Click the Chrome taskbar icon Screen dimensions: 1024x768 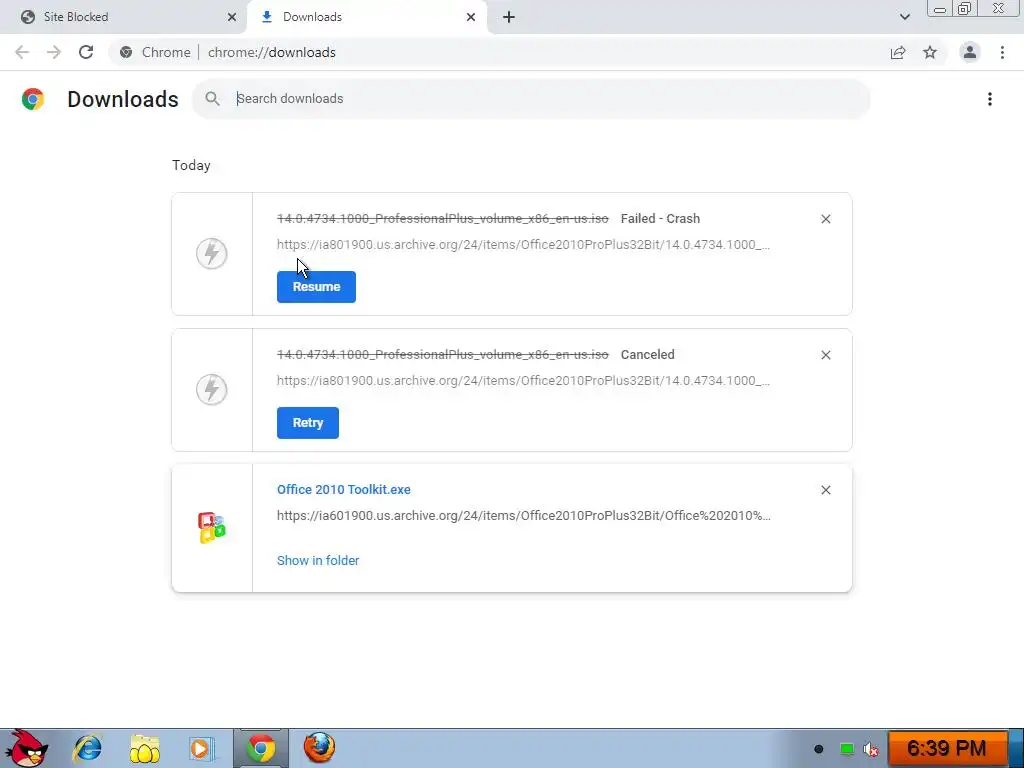(x=261, y=748)
